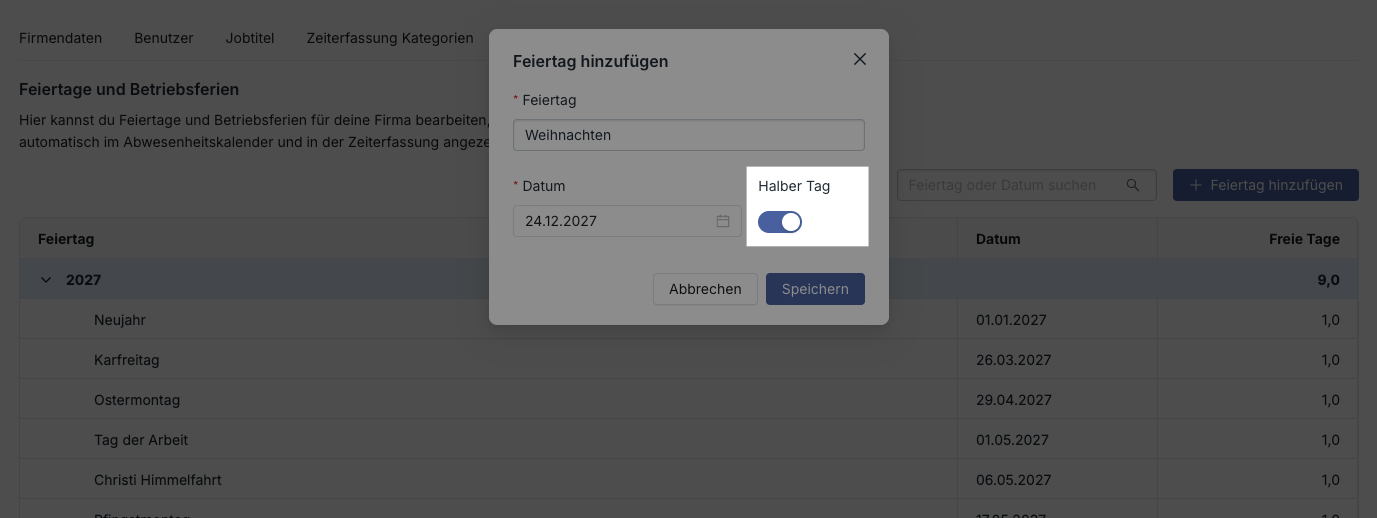Switch to the Firmendaten tab
This screenshot has width=1377, height=518.
tap(60, 38)
